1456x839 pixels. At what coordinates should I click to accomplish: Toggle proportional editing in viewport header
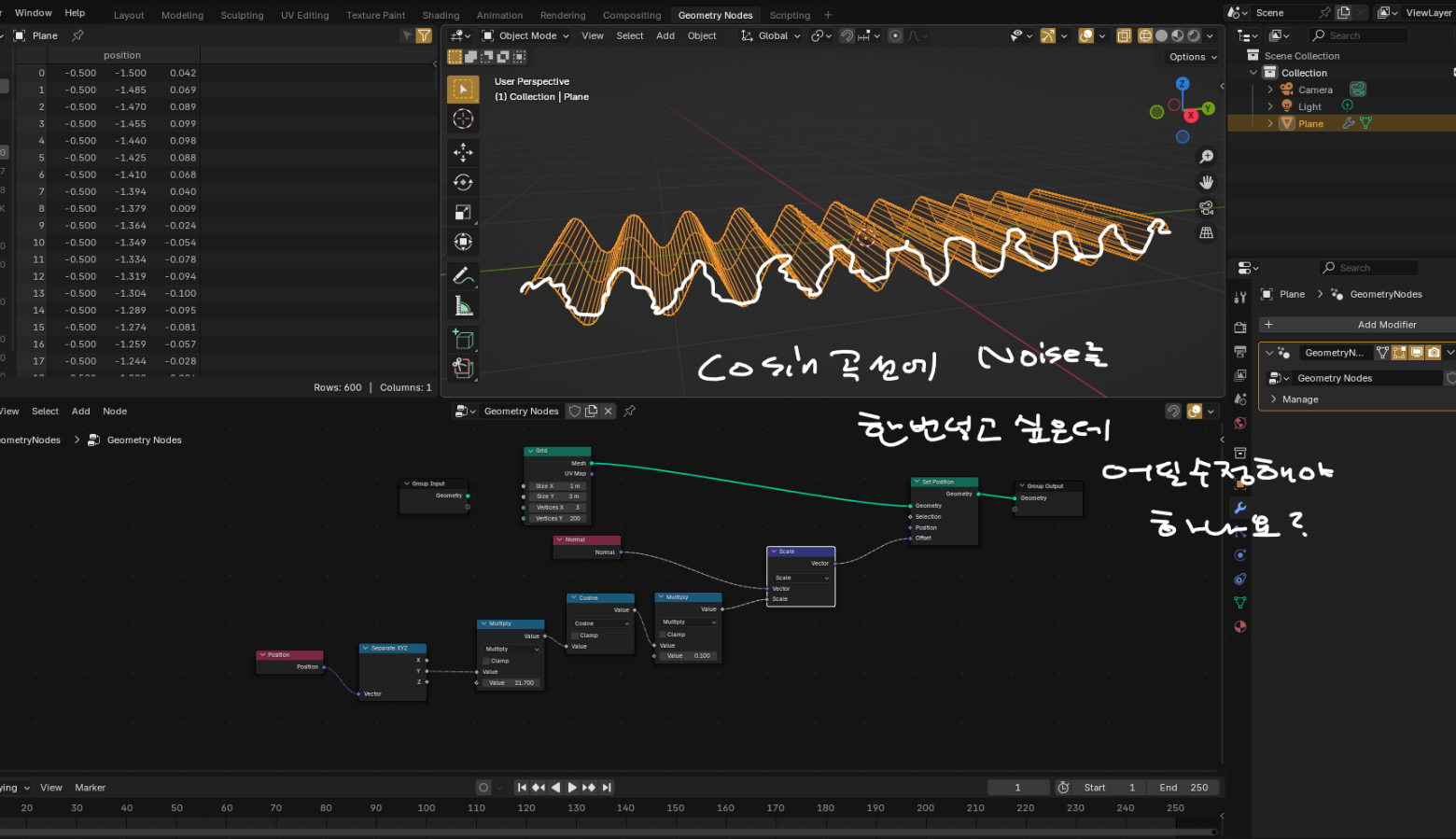895,35
